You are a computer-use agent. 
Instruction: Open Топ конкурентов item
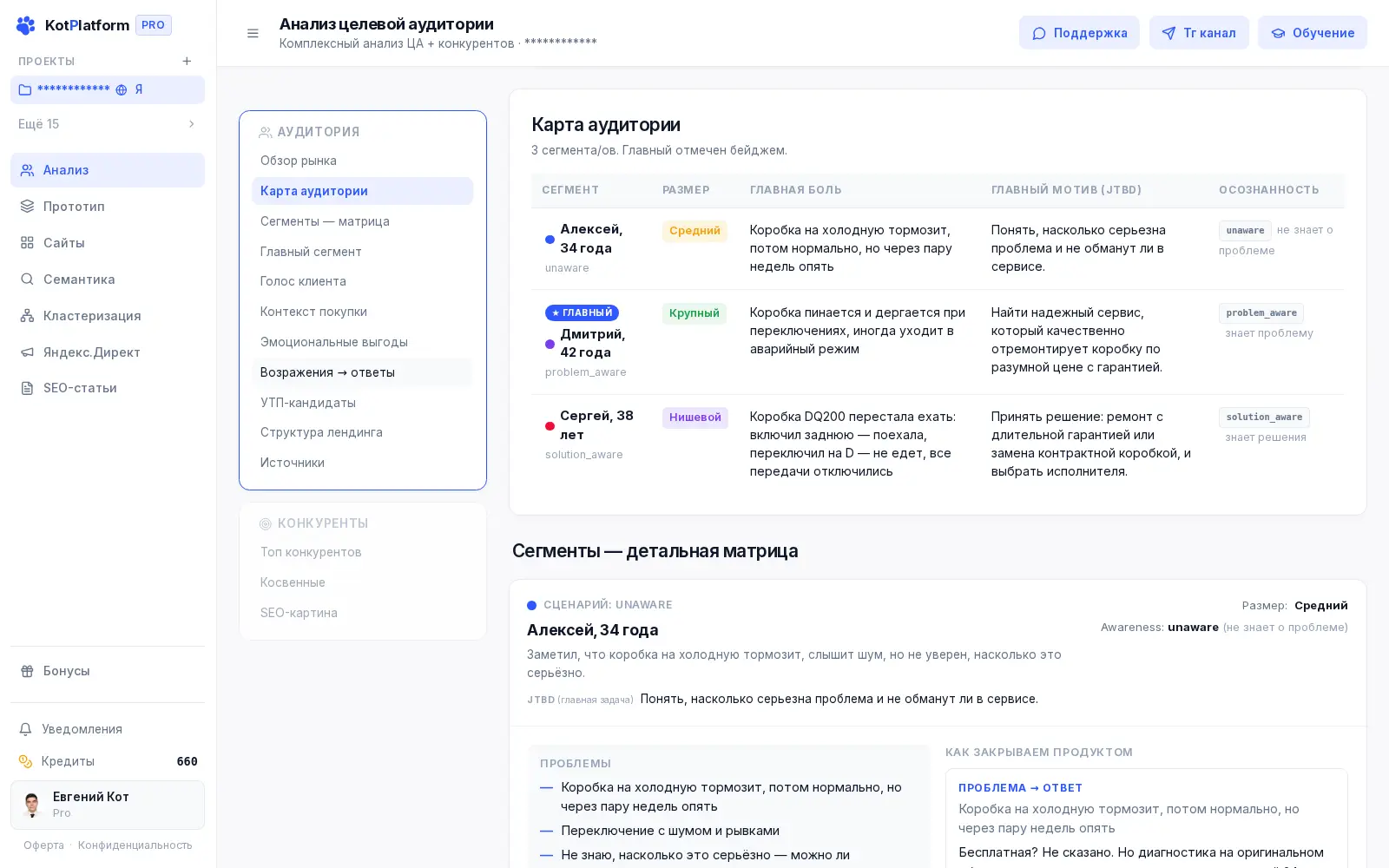[363, 552]
